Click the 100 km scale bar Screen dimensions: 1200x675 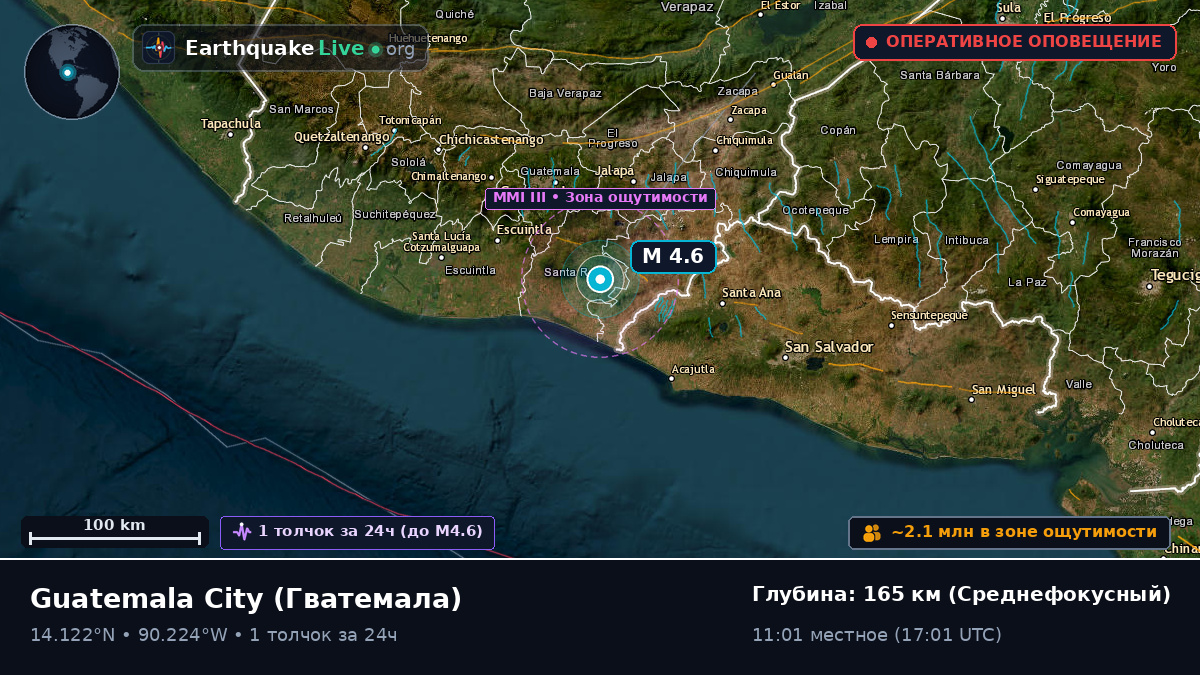tap(115, 532)
